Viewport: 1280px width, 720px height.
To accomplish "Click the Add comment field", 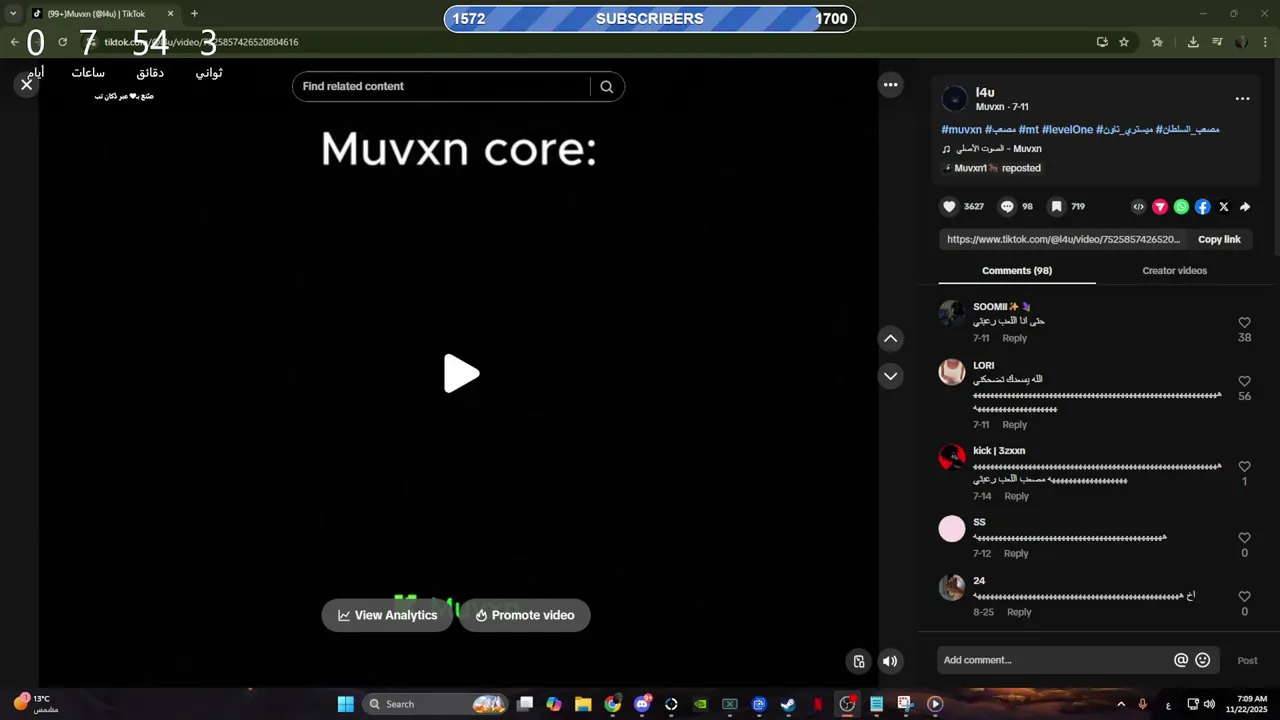I will pos(1055,660).
